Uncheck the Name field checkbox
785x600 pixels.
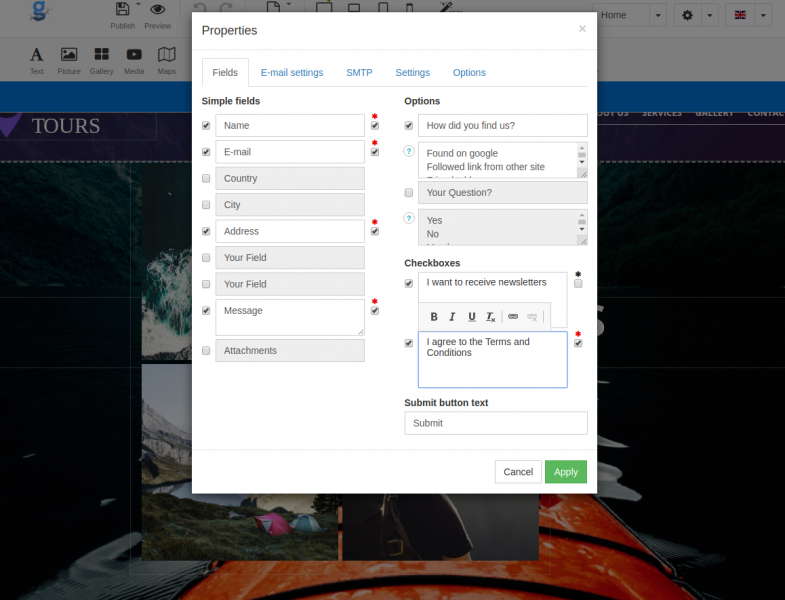tap(206, 125)
